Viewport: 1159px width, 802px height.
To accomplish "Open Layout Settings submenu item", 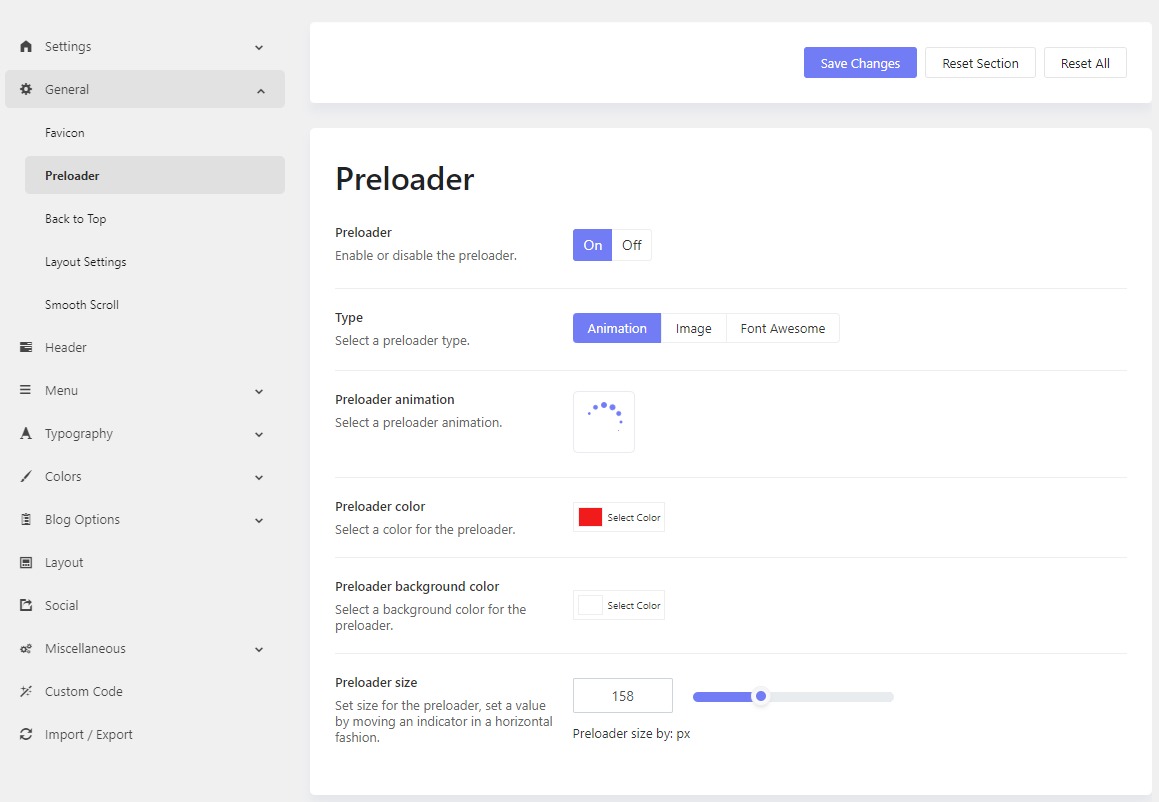I will point(86,262).
